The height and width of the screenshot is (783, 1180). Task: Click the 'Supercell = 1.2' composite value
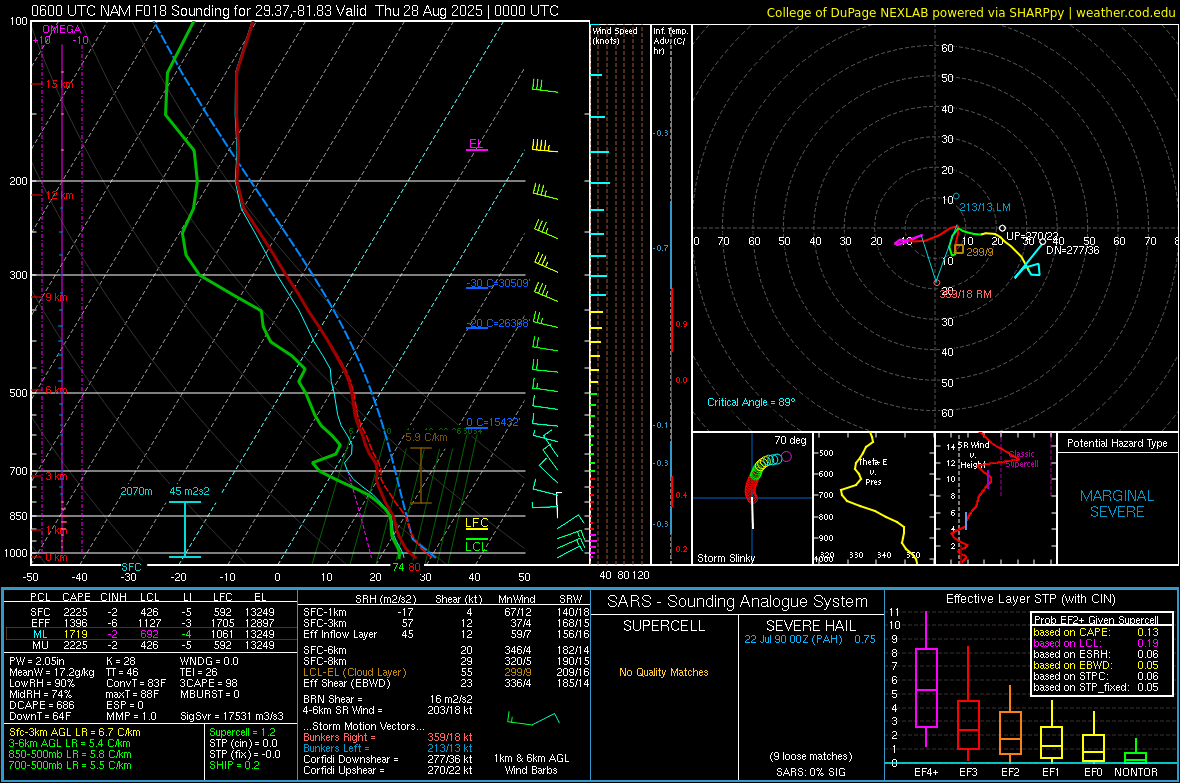(242, 732)
